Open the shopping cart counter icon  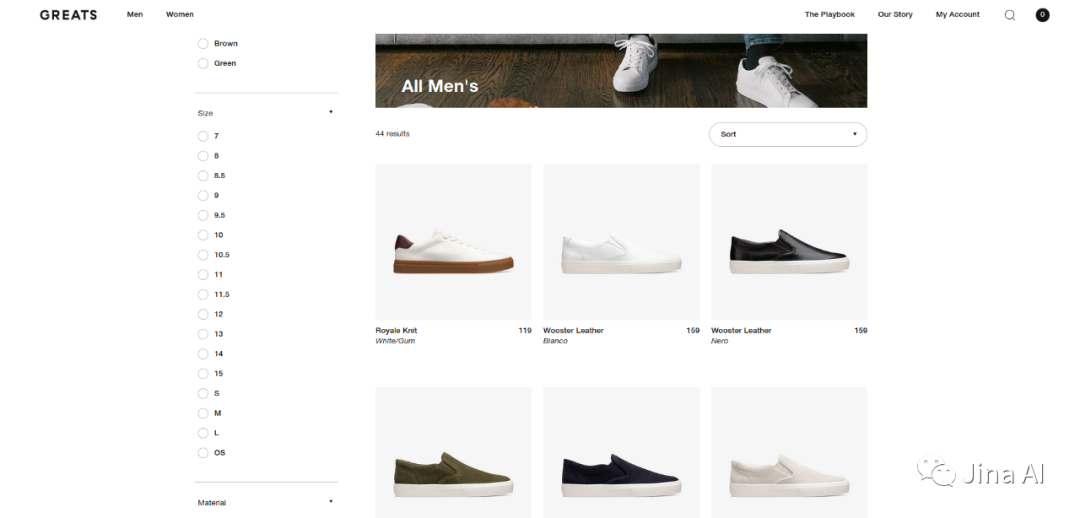pos(1042,14)
